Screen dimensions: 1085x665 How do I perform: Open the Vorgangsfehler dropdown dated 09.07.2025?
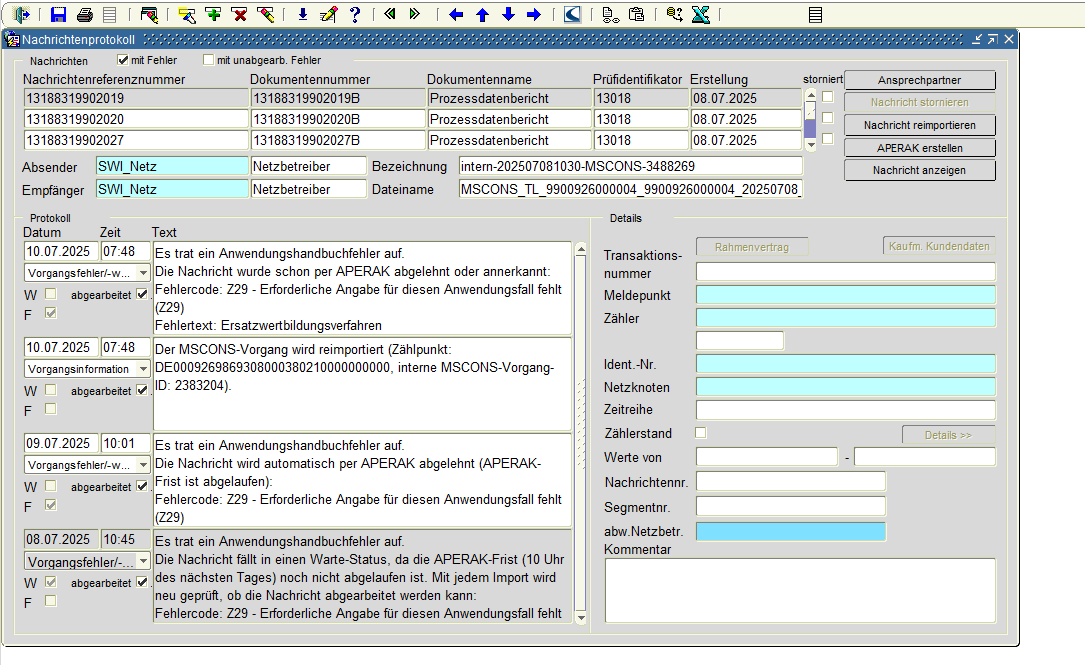pos(143,465)
